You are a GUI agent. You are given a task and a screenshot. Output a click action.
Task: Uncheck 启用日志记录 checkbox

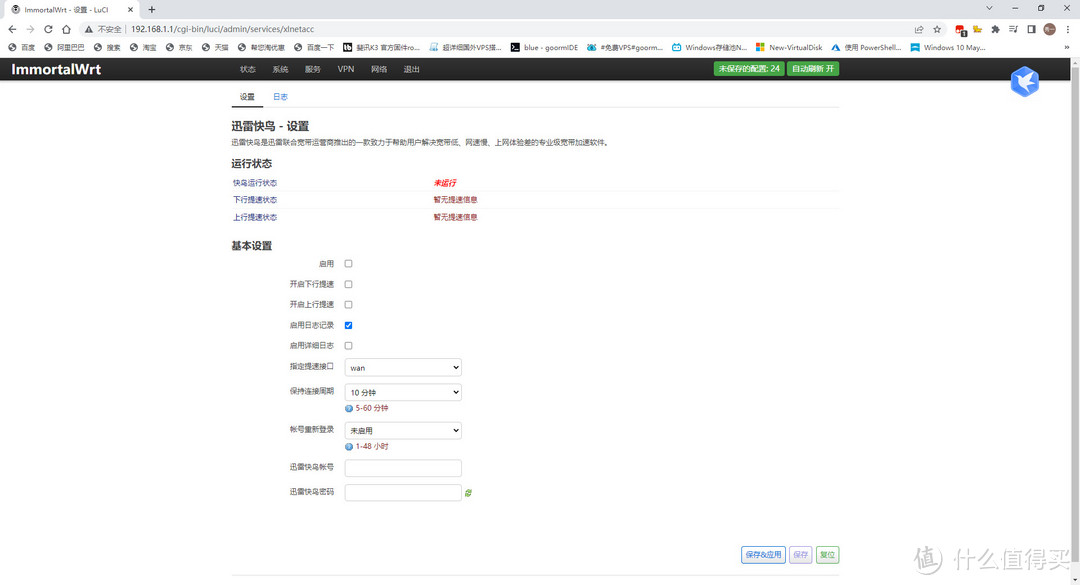pyautogui.click(x=349, y=325)
